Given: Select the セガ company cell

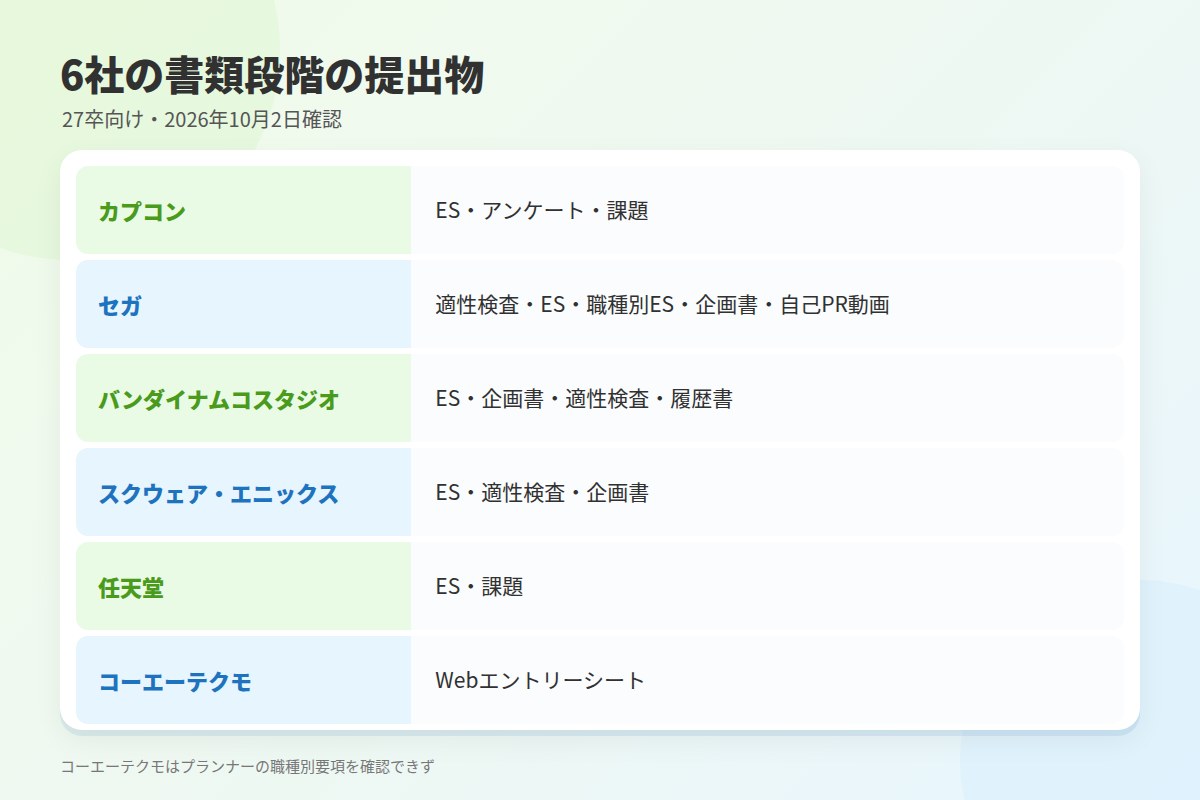Looking at the screenshot, I should point(243,304).
